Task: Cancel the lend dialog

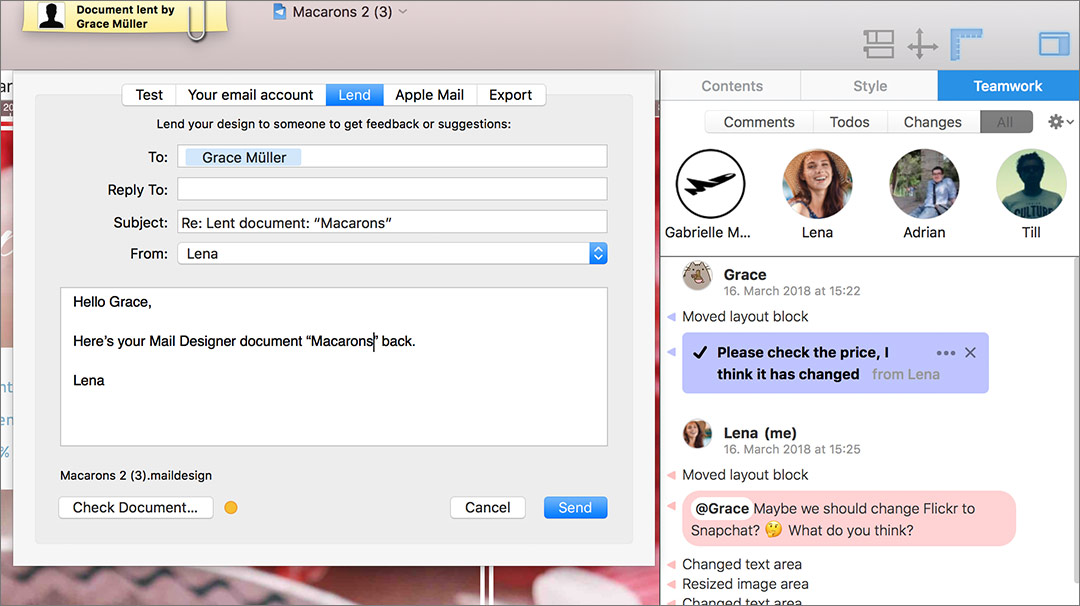Action: tap(488, 508)
